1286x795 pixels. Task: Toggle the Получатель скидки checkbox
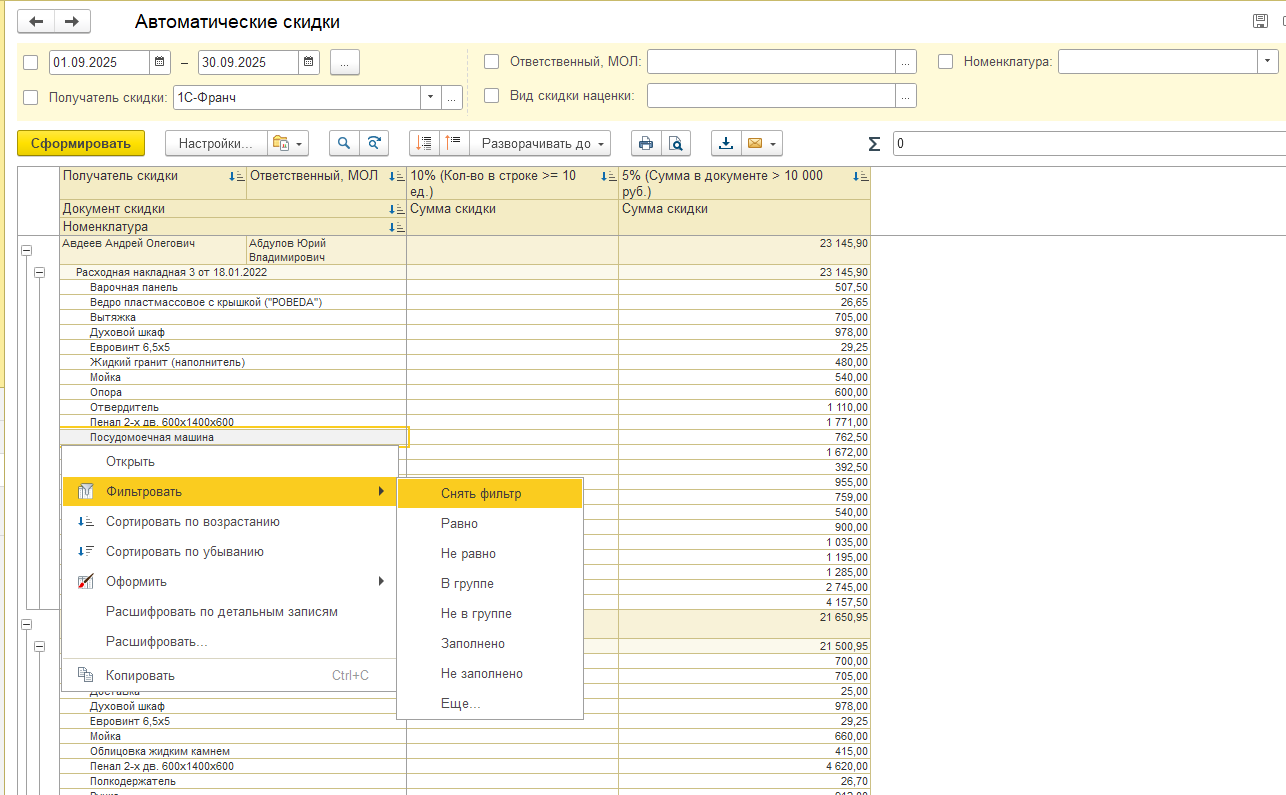click(30, 97)
